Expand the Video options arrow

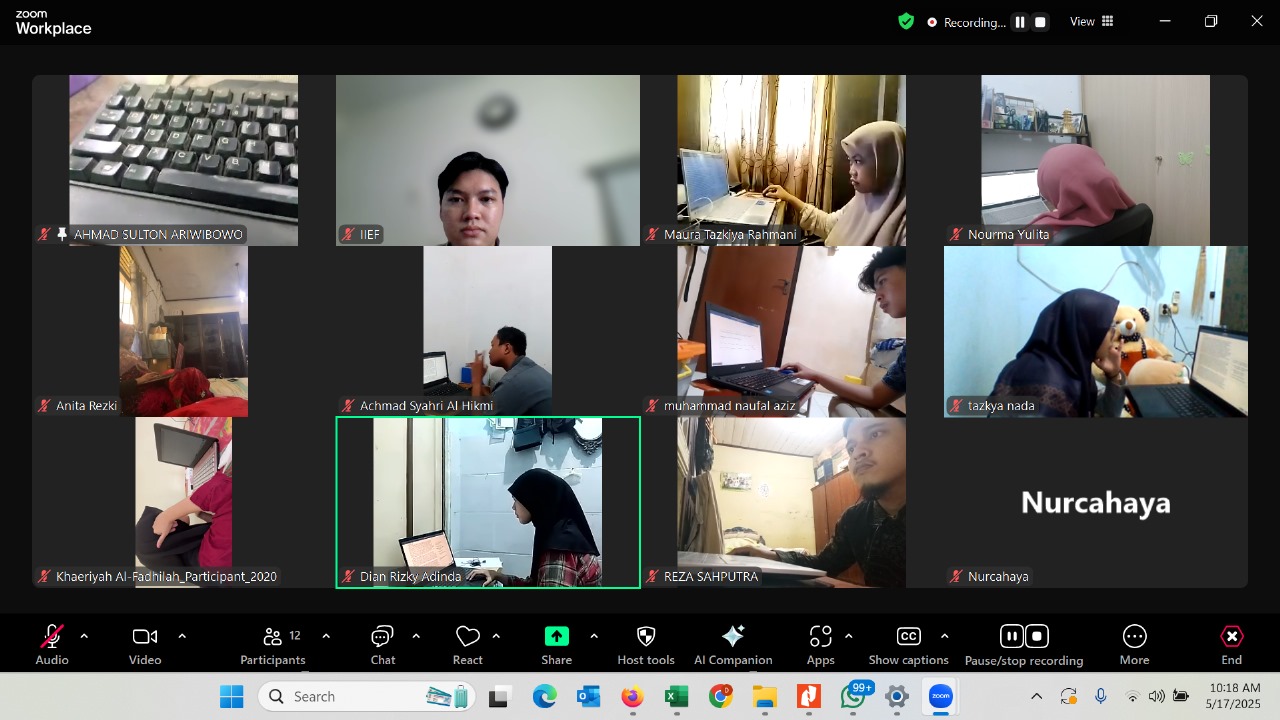click(182, 636)
